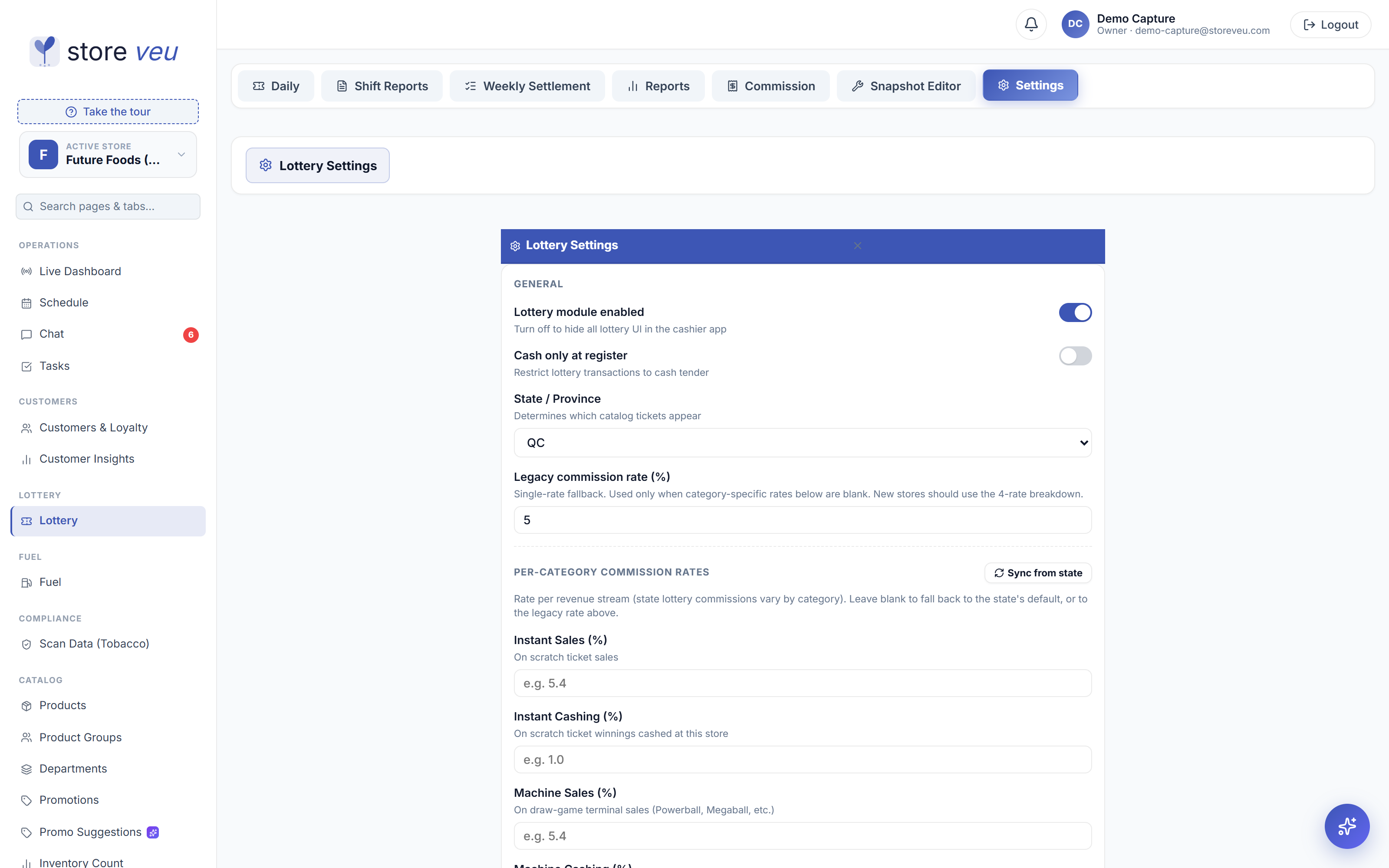Image resolution: width=1389 pixels, height=868 pixels.
Task: Open the Commission tab
Action: pyautogui.click(x=771, y=86)
